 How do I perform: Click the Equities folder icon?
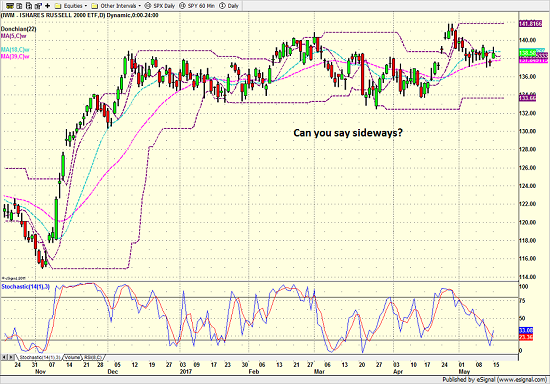58,6
